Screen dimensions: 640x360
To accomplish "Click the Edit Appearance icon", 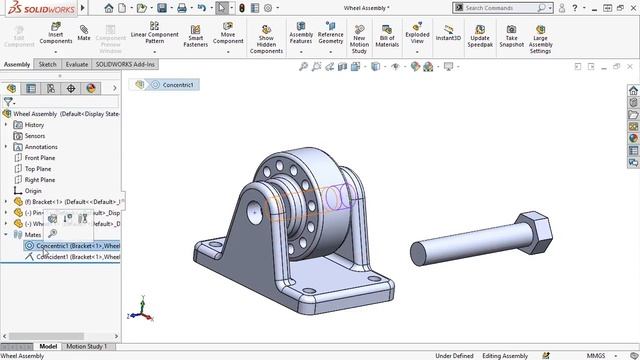I will pos(415,67).
